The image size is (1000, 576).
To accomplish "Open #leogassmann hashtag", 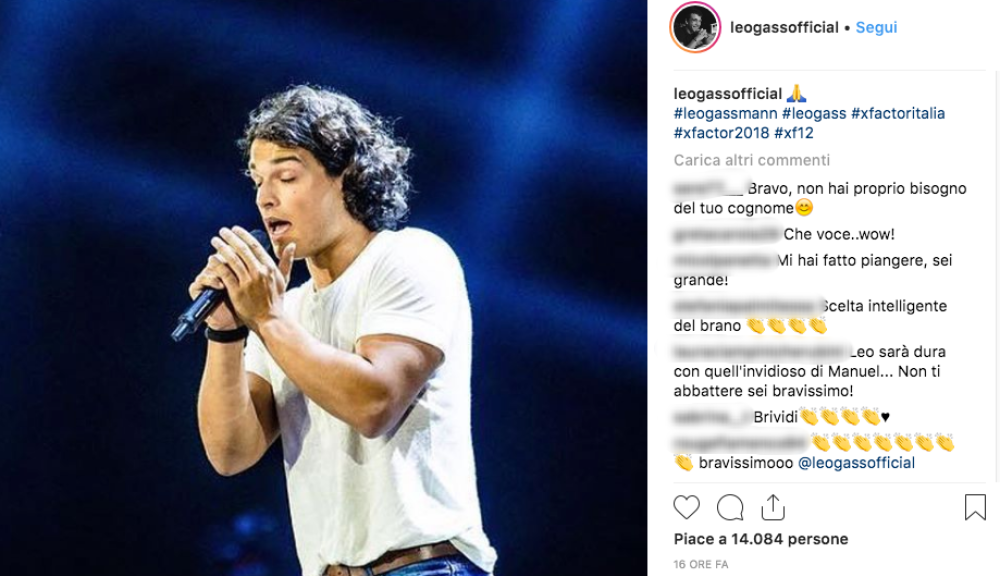I will pos(725,114).
